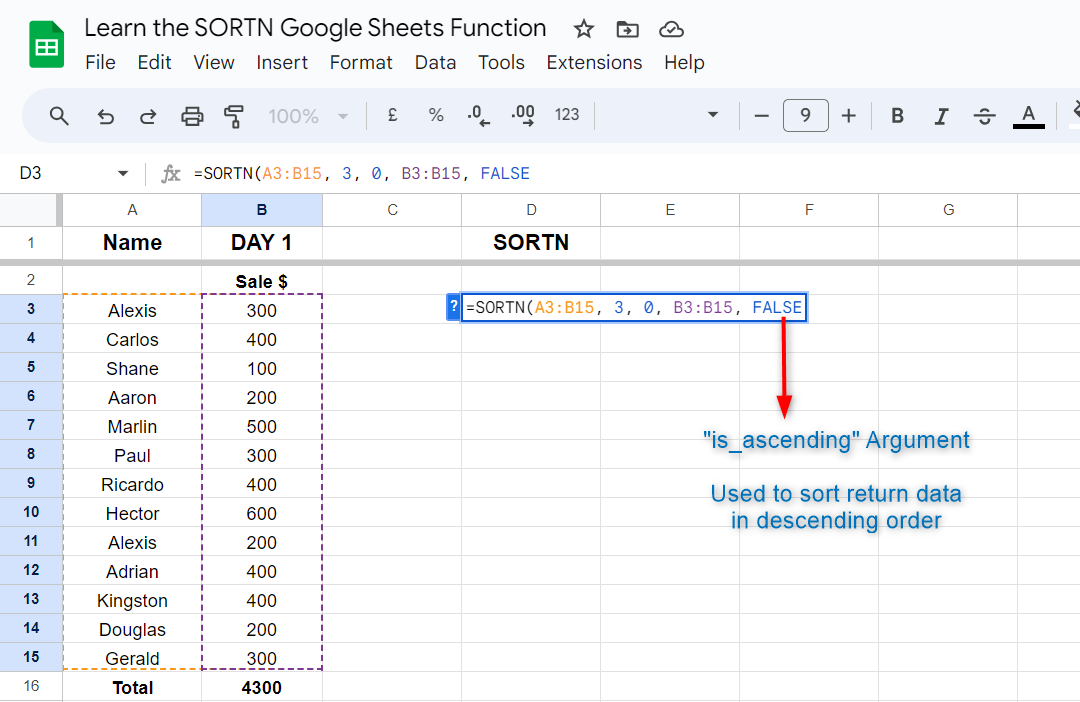Screen dimensions: 1080x702
Task: Select the cell with value 500
Action: tap(262, 426)
